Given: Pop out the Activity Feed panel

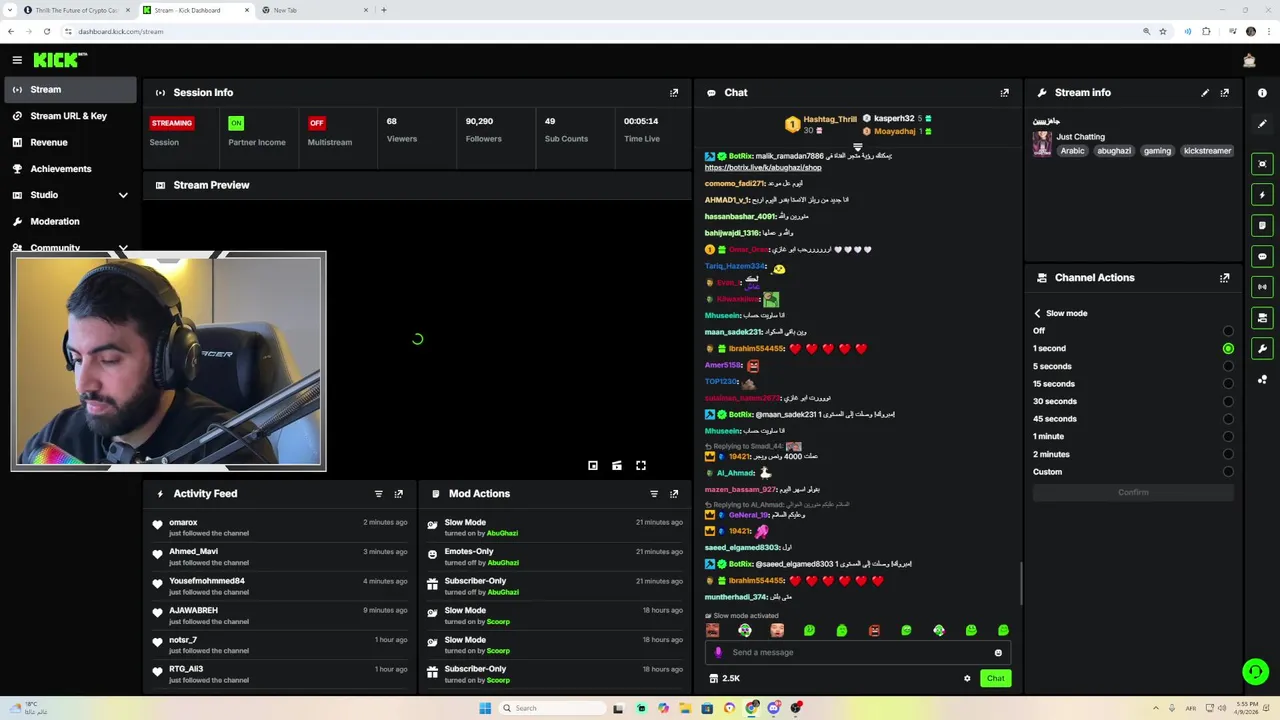Looking at the screenshot, I should point(398,494).
